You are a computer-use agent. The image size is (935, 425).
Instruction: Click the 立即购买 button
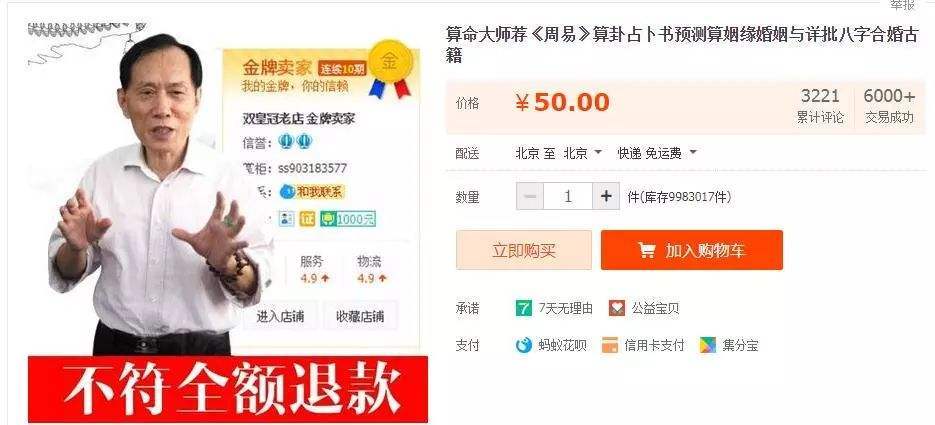pos(524,250)
